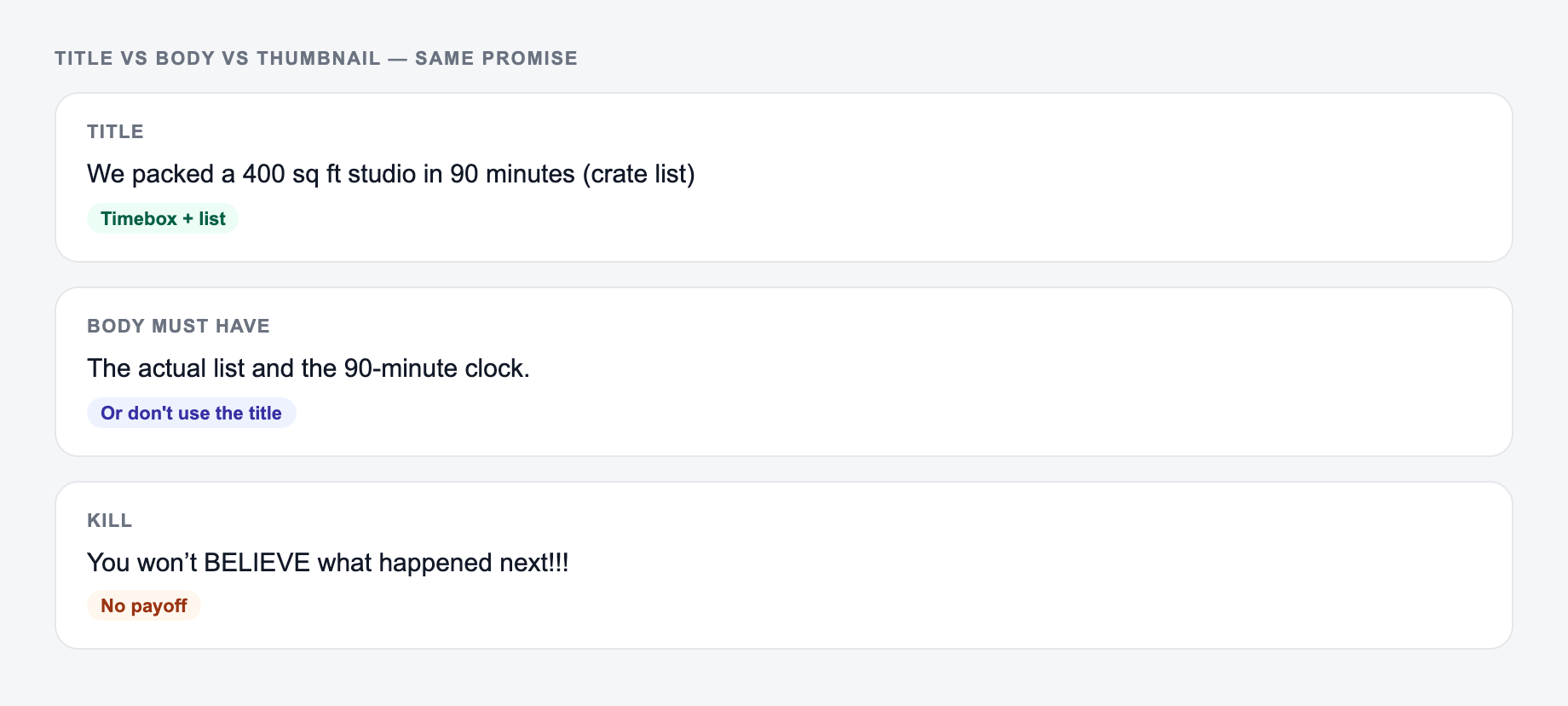Click the word 'BELIEVE' in the Kill card
The height and width of the screenshot is (706, 1568).
coord(257,563)
